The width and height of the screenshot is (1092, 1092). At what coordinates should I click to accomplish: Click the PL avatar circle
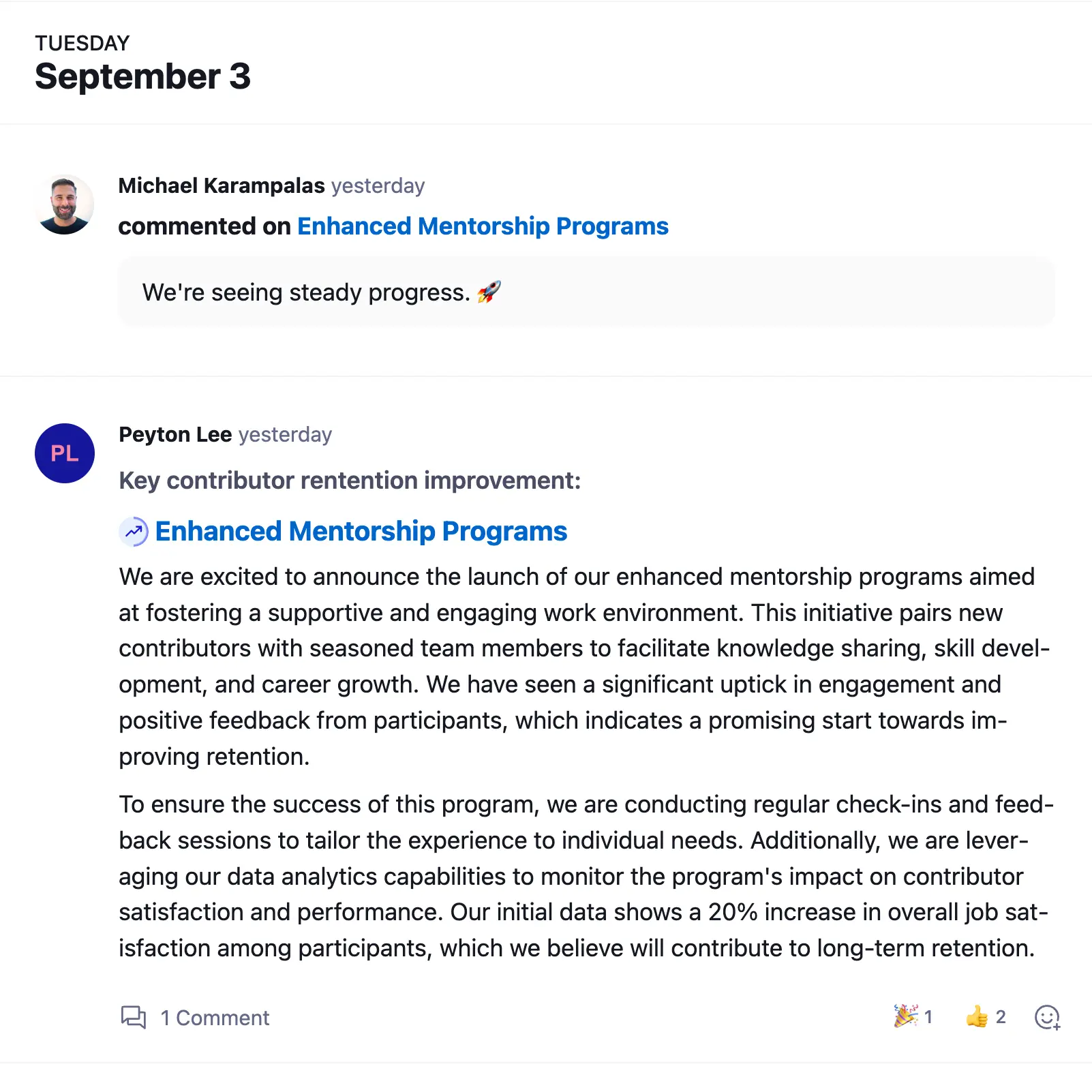[x=65, y=453]
